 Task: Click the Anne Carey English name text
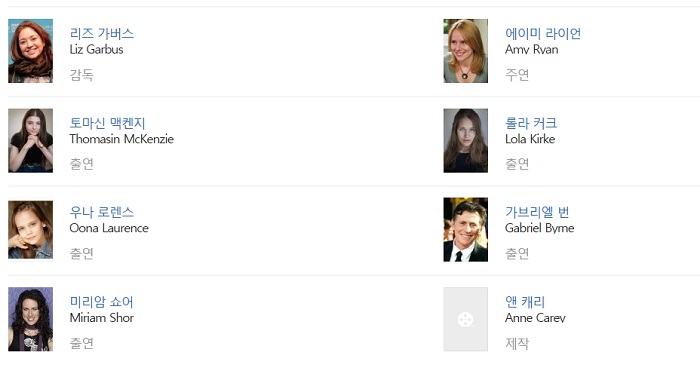click(x=535, y=318)
